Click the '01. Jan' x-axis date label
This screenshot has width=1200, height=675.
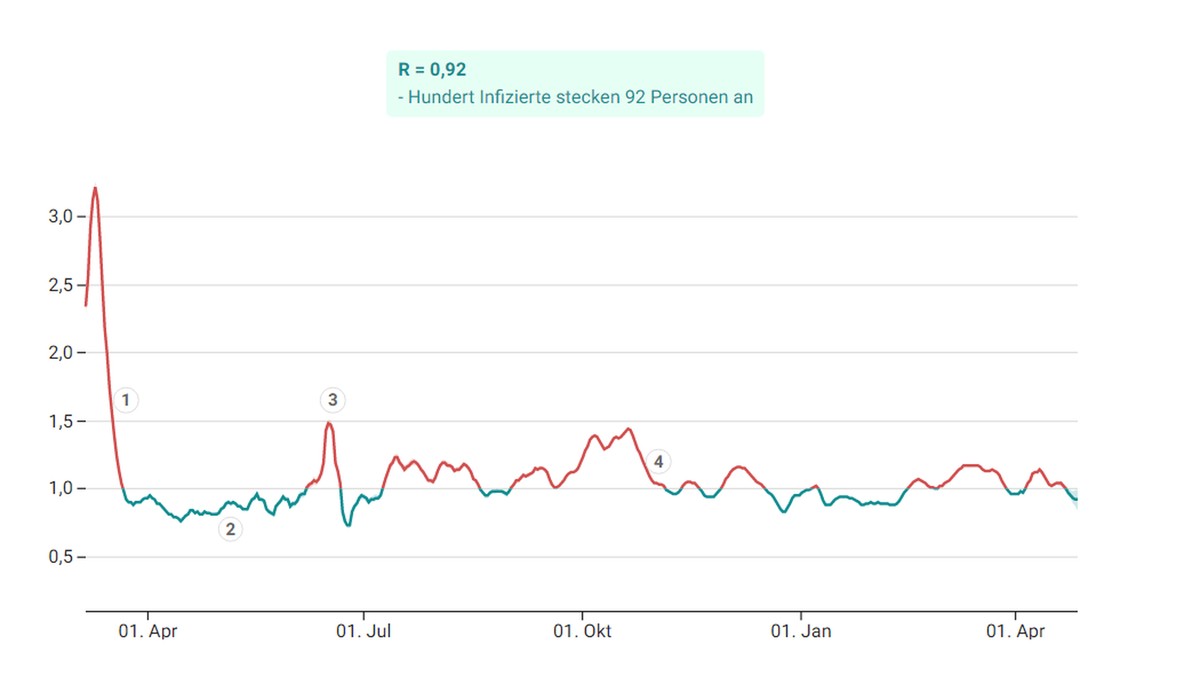[800, 632]
